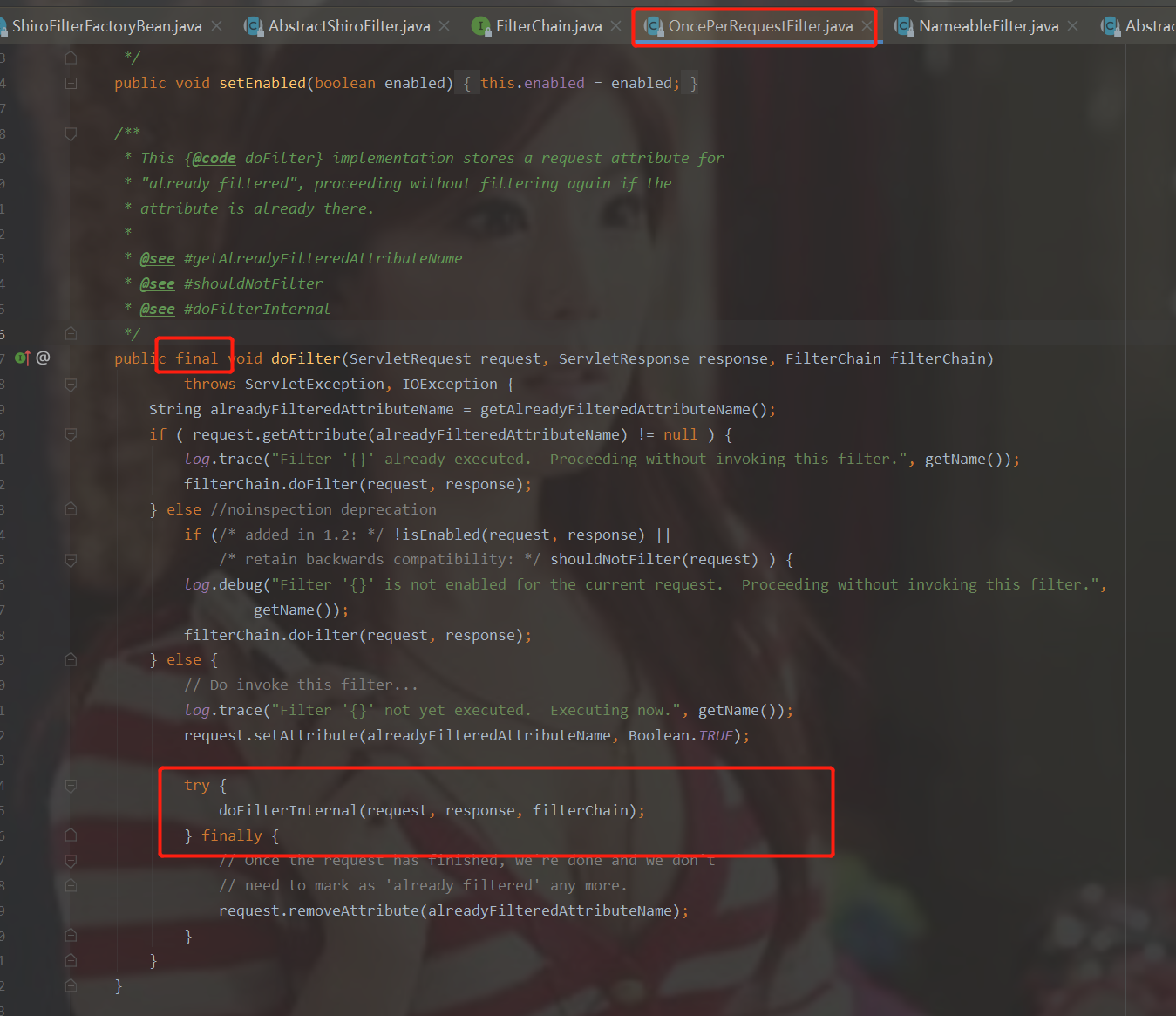Collapse the '} else {' block fold marker
Image resolution: width=1176 pixels, height=1016 pixels.
click(71, 660)
